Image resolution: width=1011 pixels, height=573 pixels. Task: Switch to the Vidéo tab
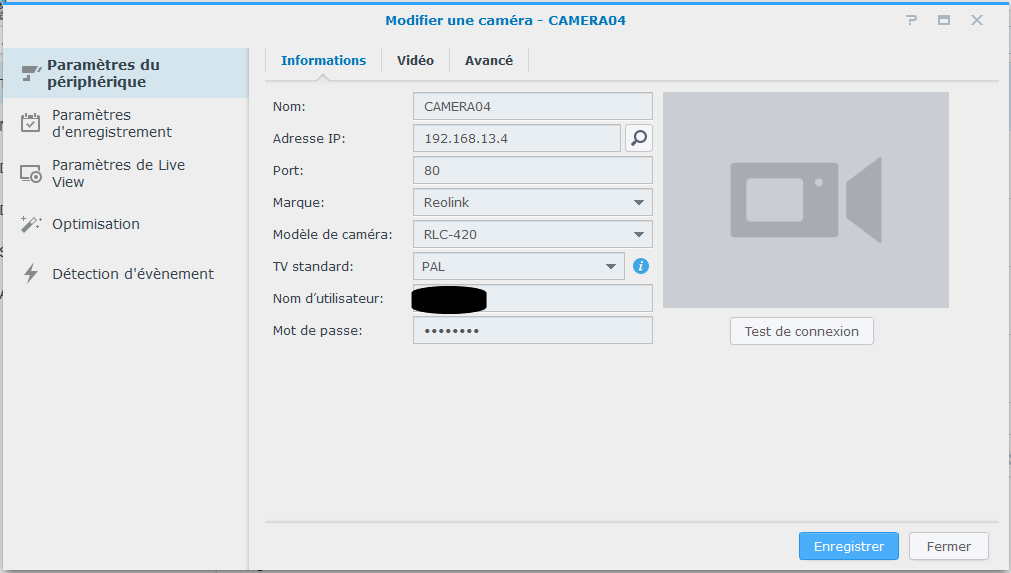(x=415, y=61)
